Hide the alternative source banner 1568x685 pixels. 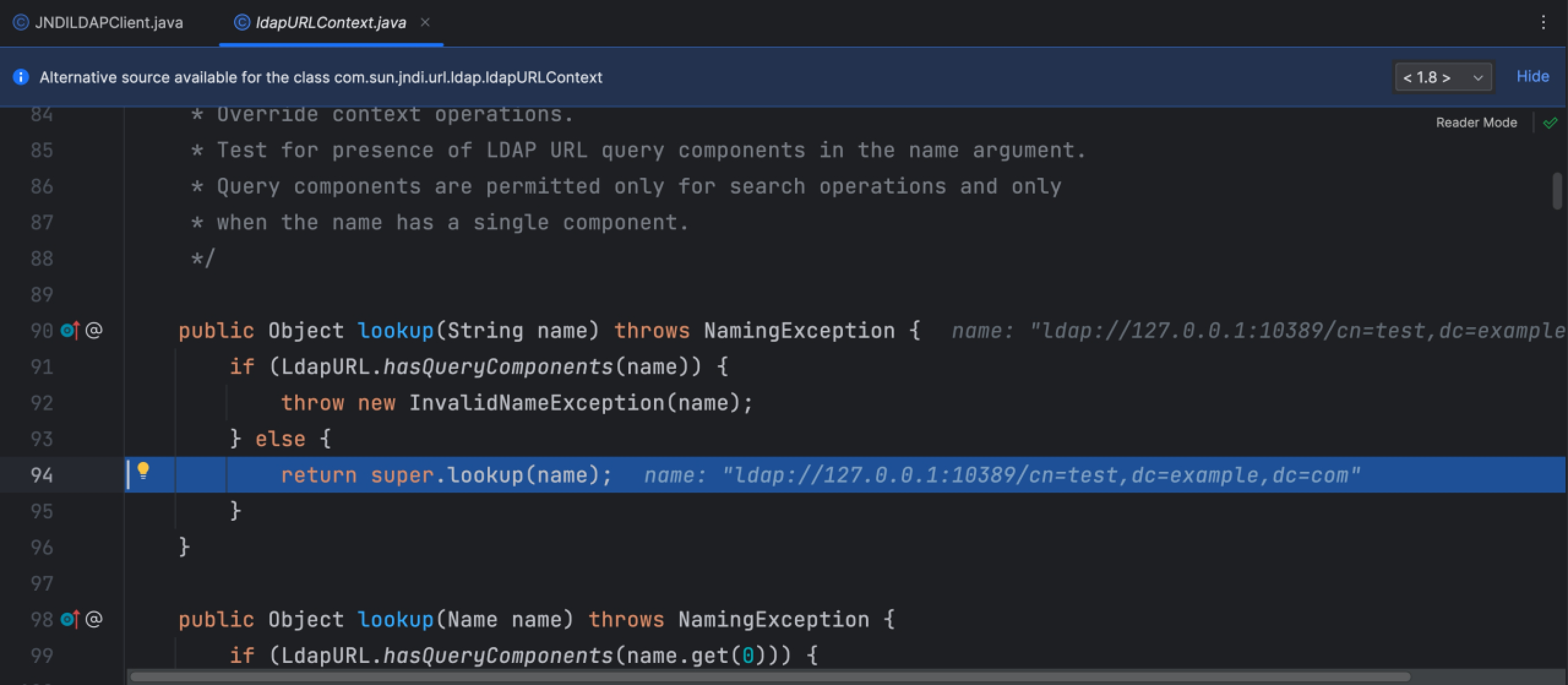(1532, 77)
